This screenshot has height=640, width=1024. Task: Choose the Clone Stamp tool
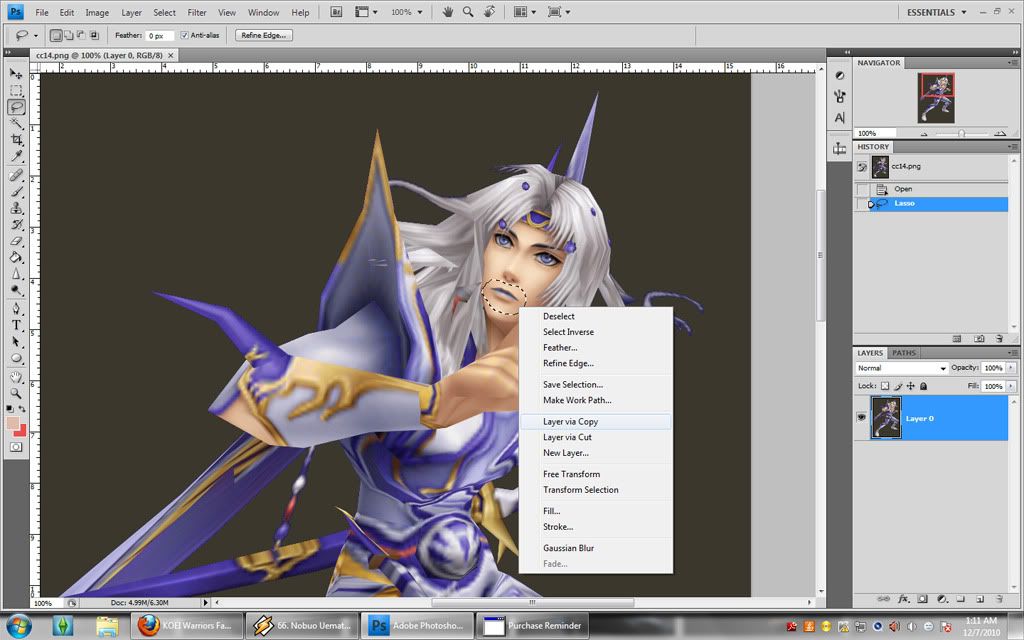point(17,208)
